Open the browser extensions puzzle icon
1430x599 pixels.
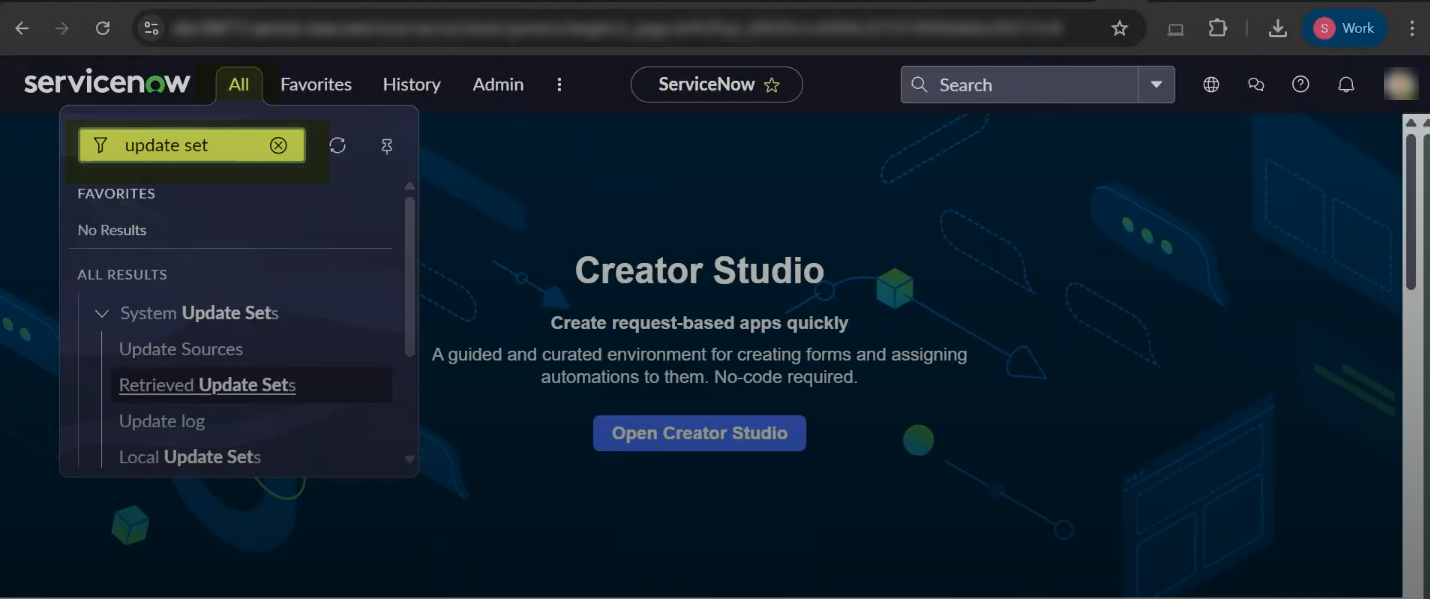pos(1217,28)
